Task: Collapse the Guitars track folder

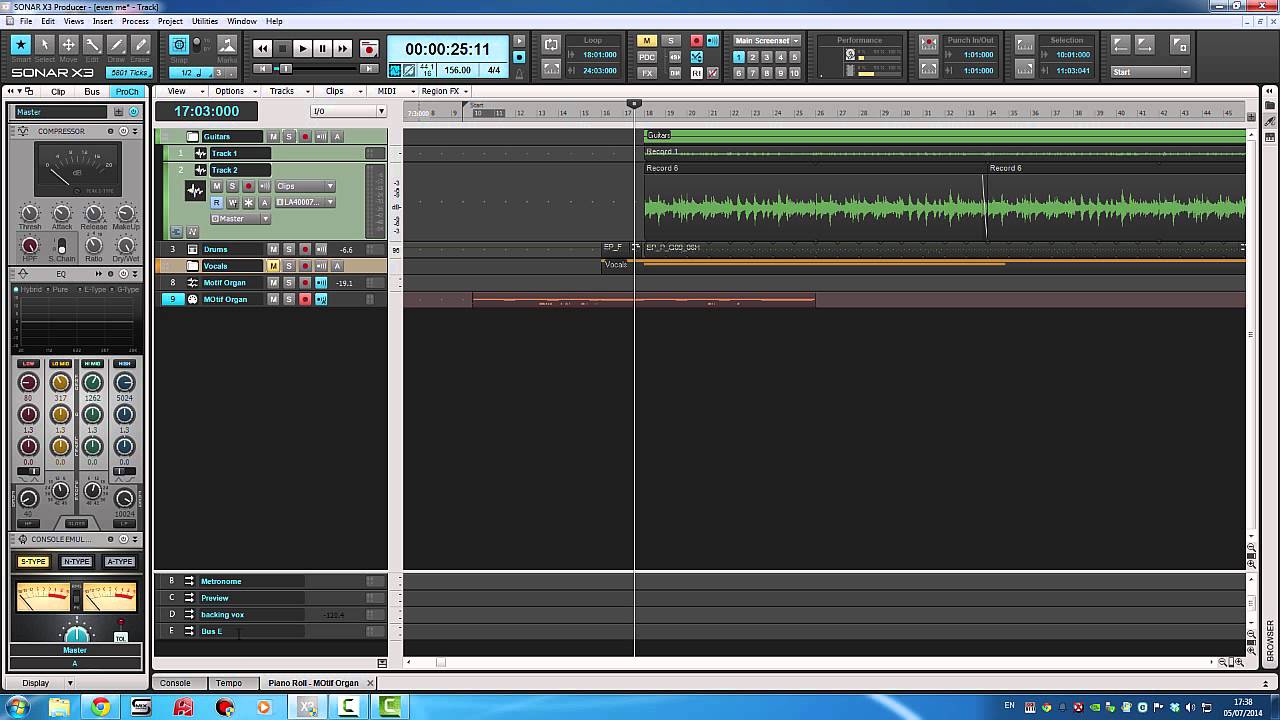Action: point(193,136)
